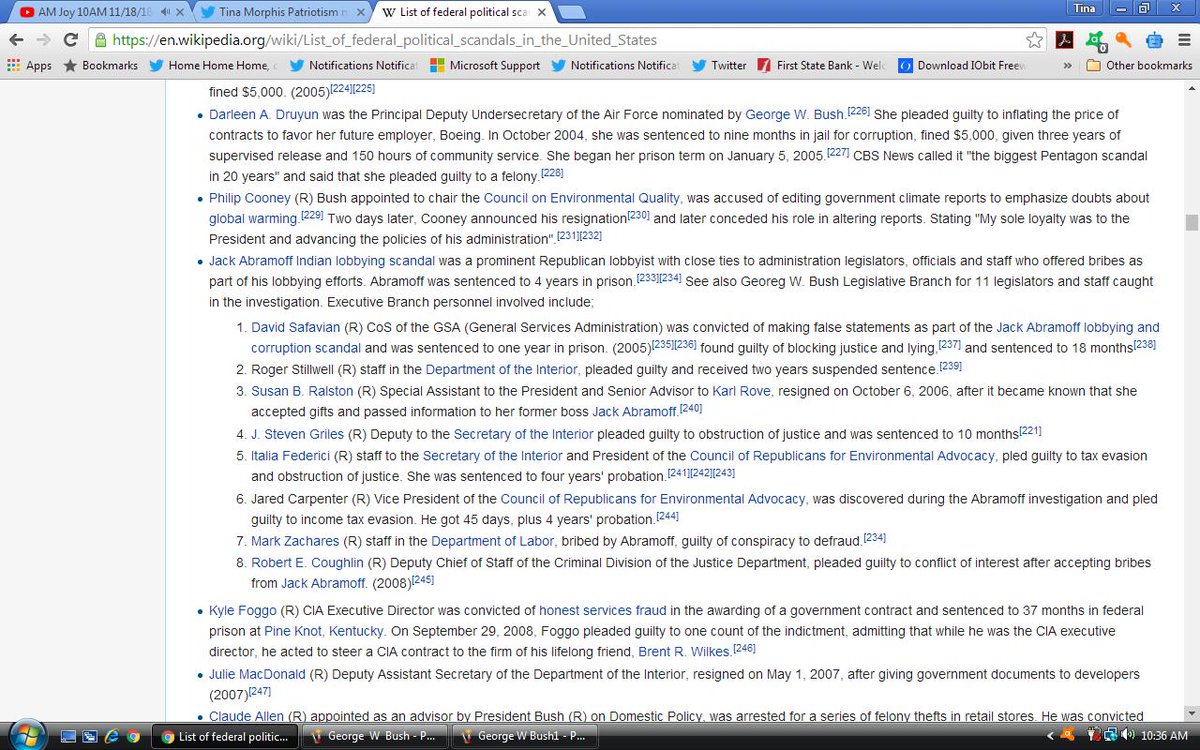Image resolution: width=1200 pixels, height=750 pixels.
Task: Open citation reference [226]
Action: click(859, 111)
